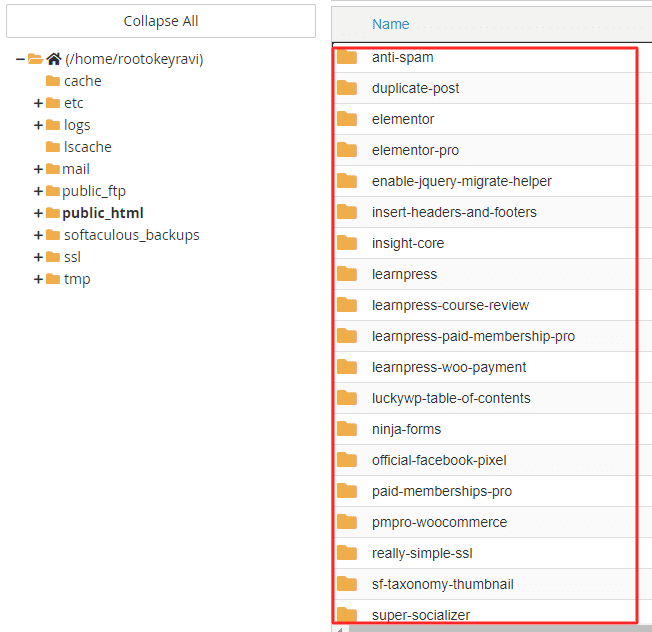Click the cache folder icon in tree
This screenshot has height=632, width=652.
pos(53,81)
